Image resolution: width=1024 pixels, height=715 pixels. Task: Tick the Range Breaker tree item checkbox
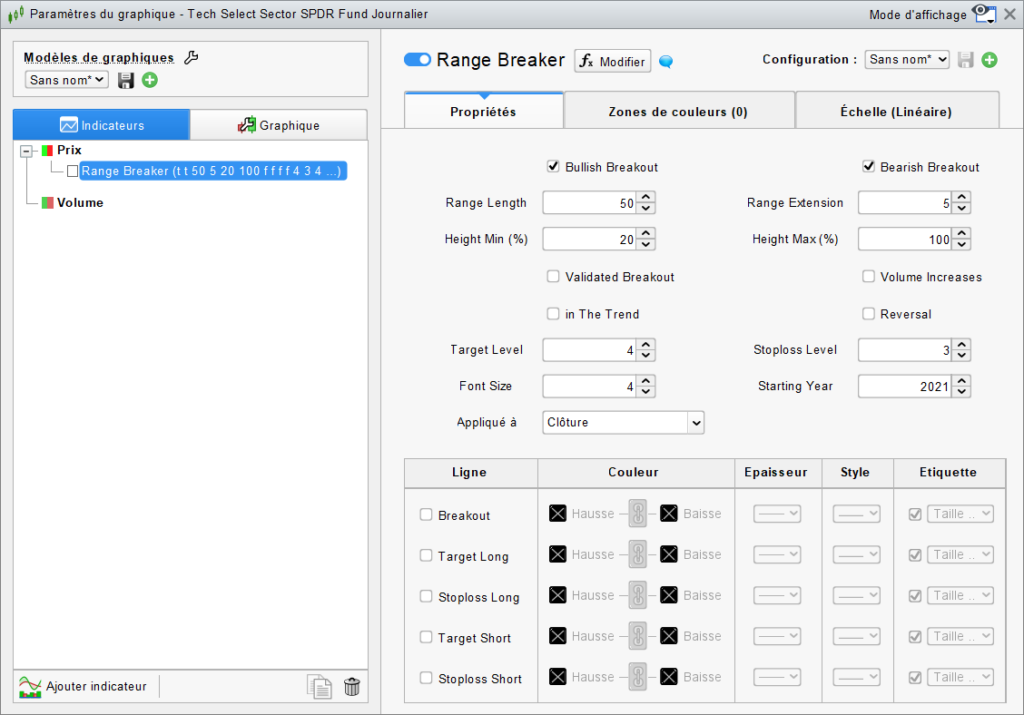click(x=72, y=171)
